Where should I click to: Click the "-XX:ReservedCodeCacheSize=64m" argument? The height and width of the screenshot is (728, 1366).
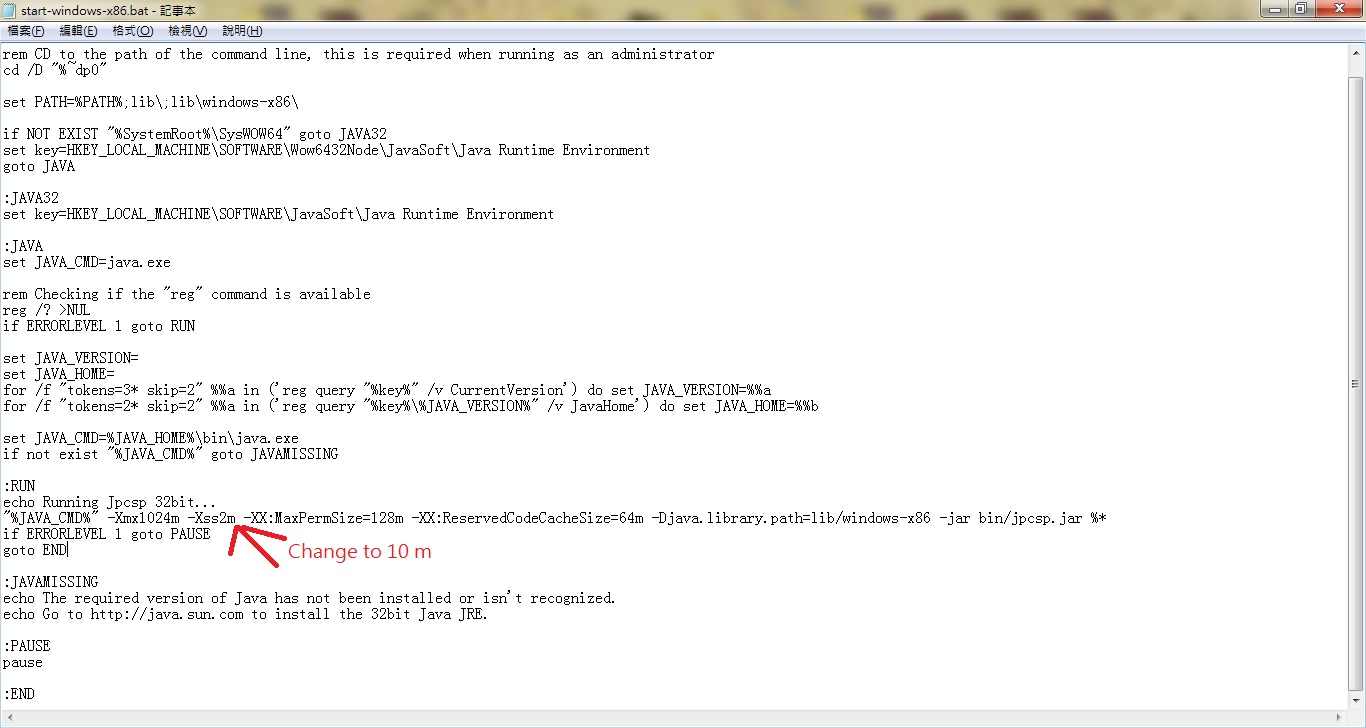pyautogui.click(x=527, y=518)
